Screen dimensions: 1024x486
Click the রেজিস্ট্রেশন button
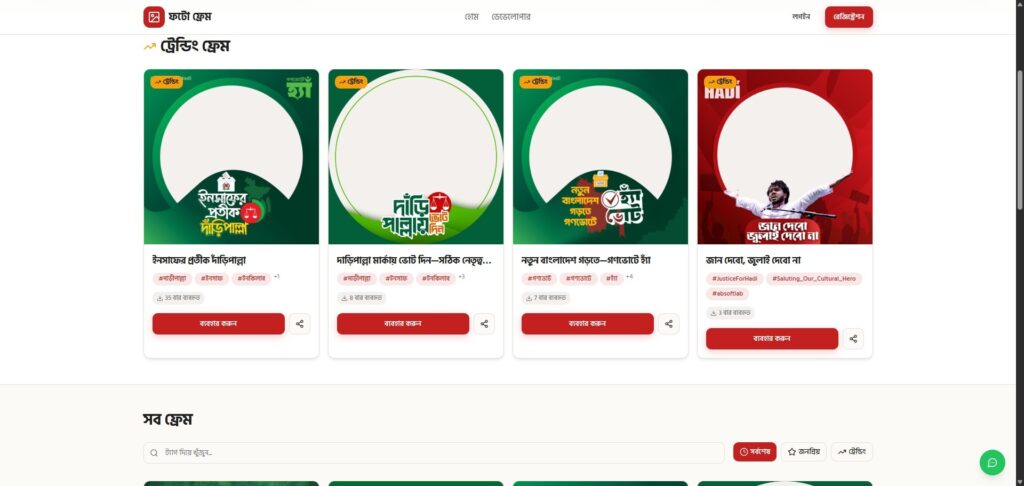(x=848, y=17)
